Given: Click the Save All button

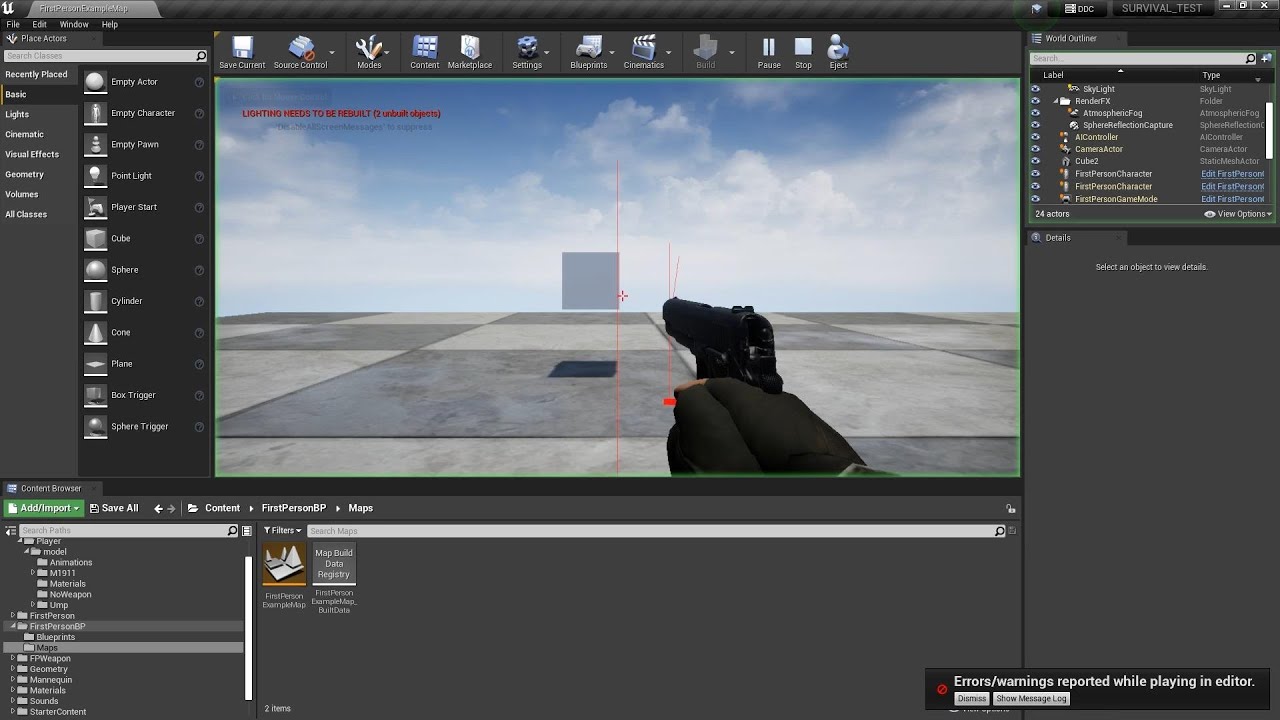Looking at the screenshot, I should pos(114,508).
